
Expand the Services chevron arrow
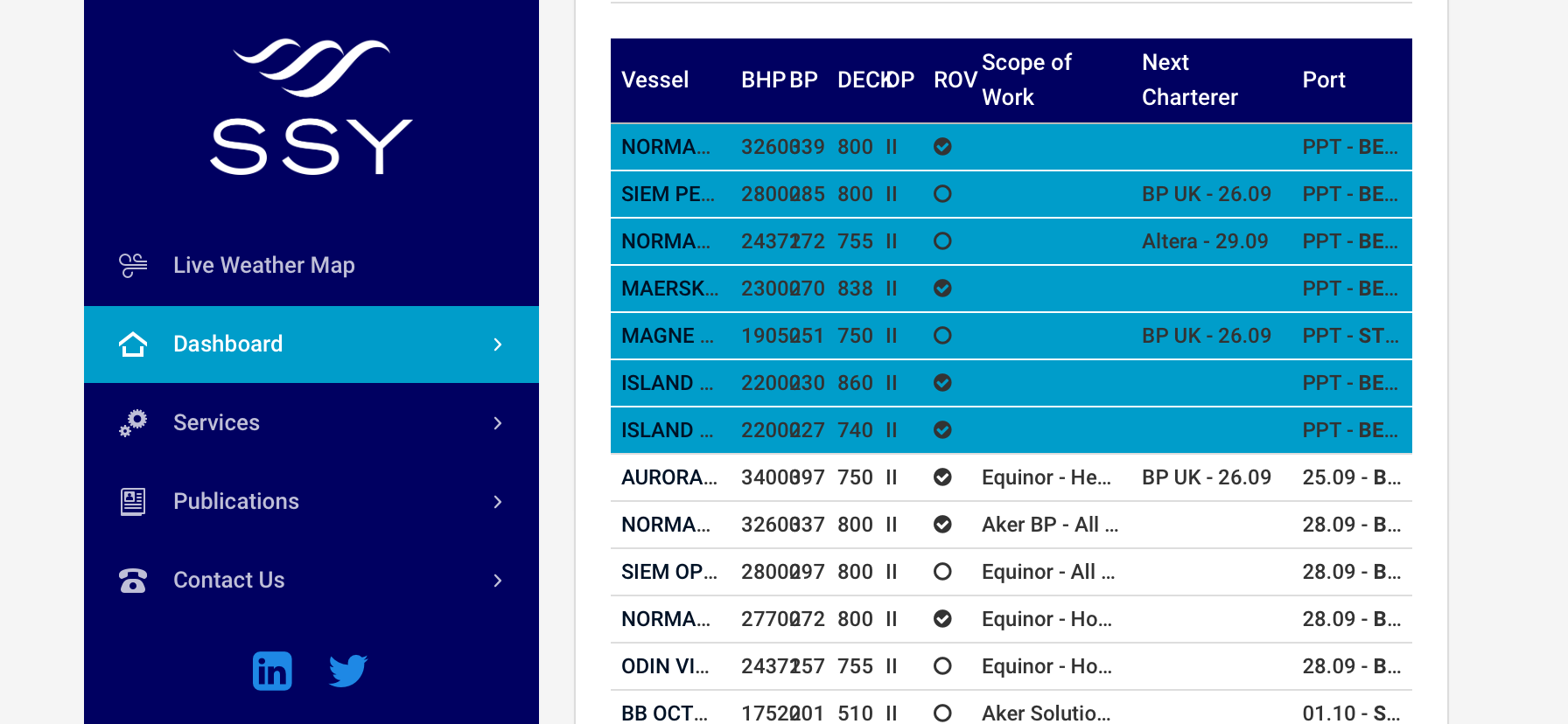[498, 423]
